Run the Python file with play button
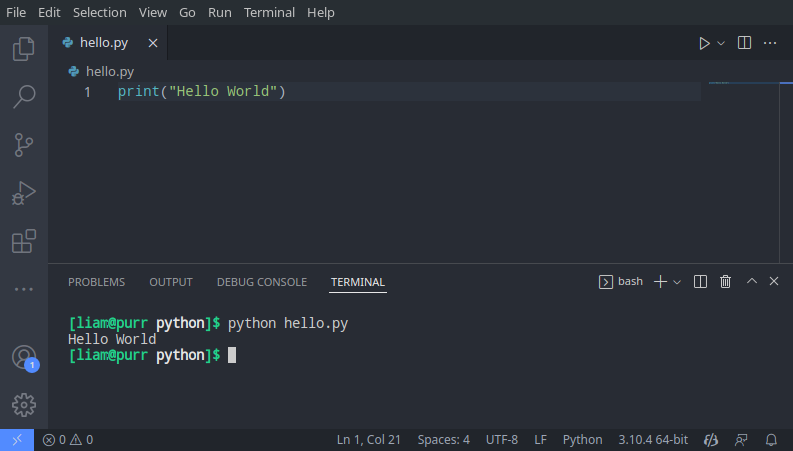 pyautogui.click(x=704, y=43)
